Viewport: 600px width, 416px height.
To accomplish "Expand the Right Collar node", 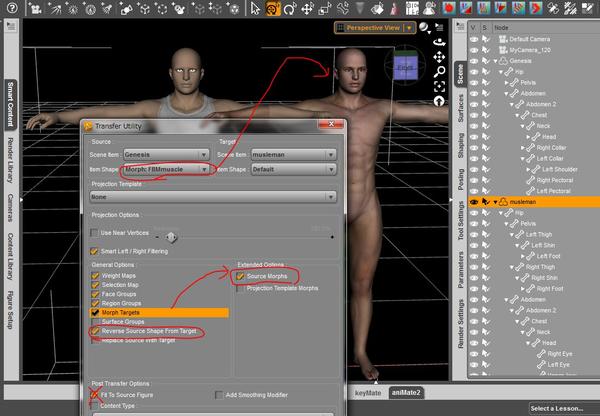I will coord(523,148).
